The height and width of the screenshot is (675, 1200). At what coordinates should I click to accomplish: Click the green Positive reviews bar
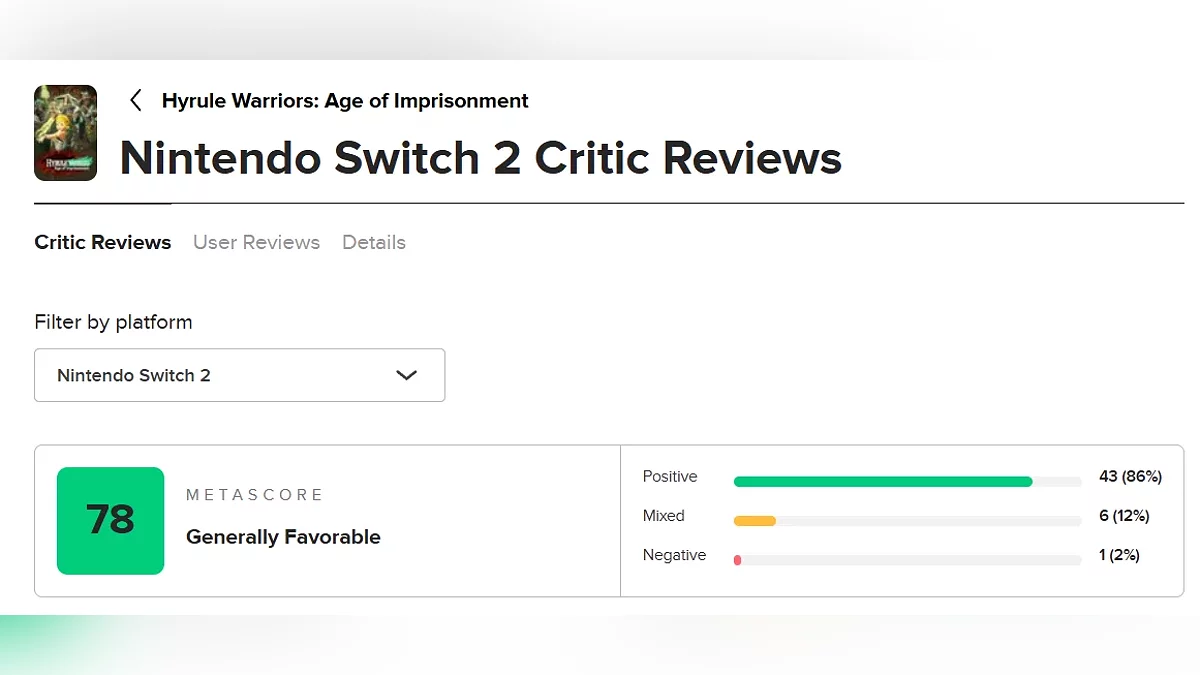(882, 481)
